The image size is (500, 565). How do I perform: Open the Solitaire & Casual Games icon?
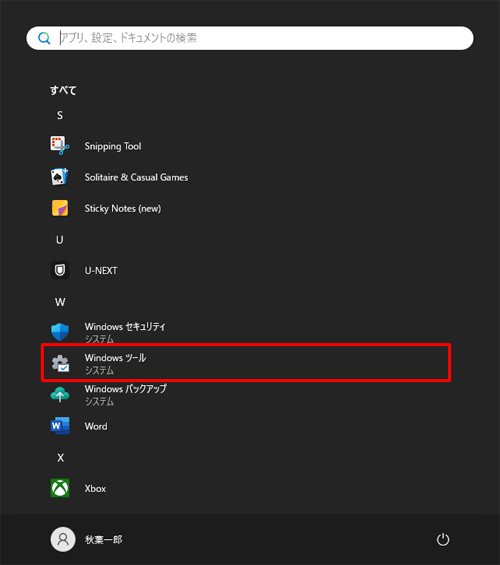pyautogui.click(x=59, y=177)
